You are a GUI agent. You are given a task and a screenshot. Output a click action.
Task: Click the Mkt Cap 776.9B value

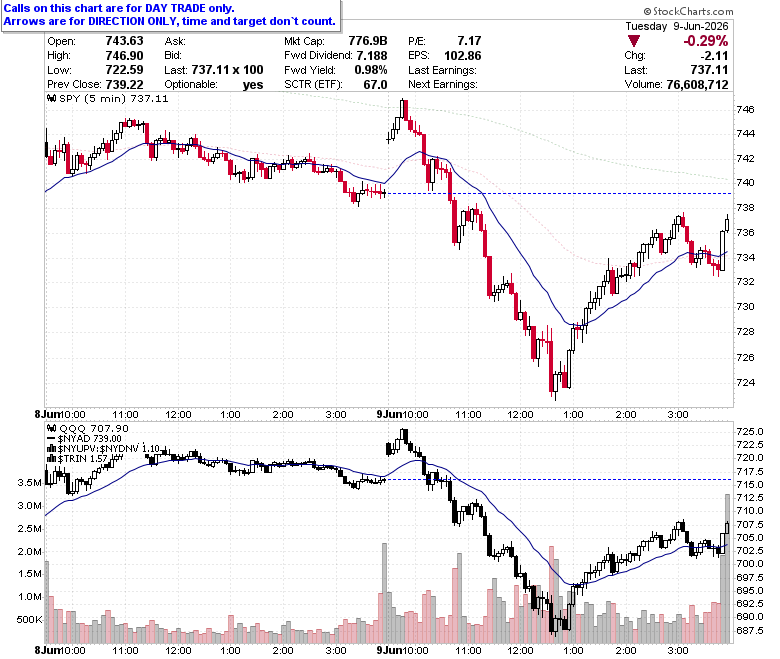pos(368,41)
